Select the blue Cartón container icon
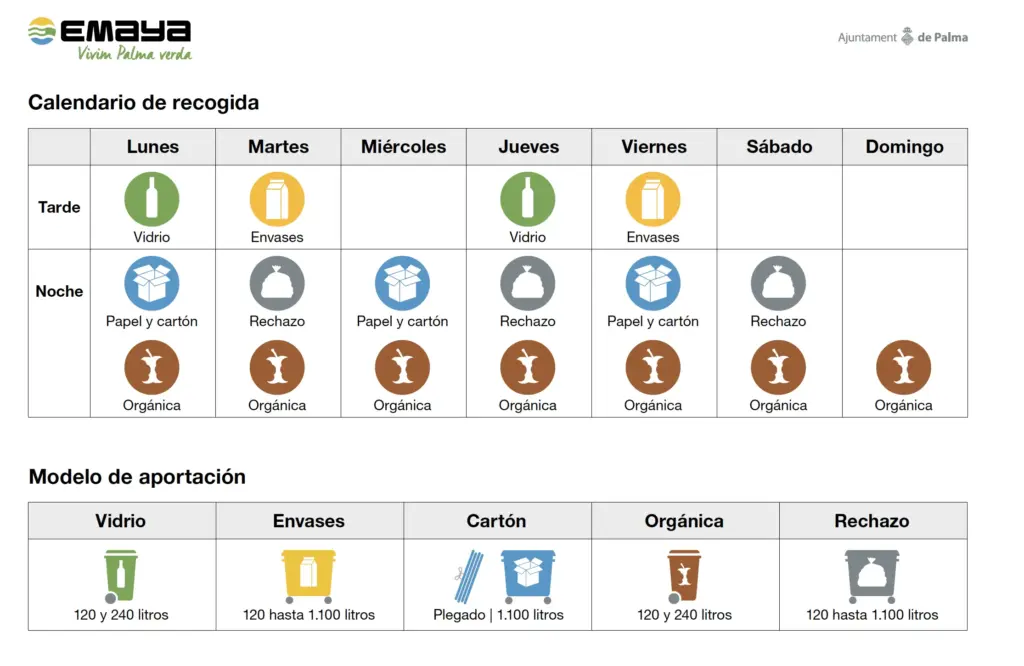 pos(528,574)
